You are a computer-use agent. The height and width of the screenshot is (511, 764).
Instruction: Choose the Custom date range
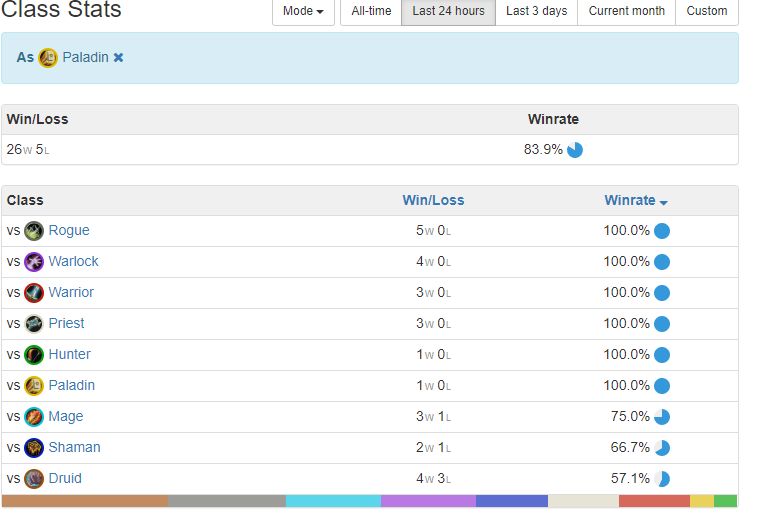(707, 11)
